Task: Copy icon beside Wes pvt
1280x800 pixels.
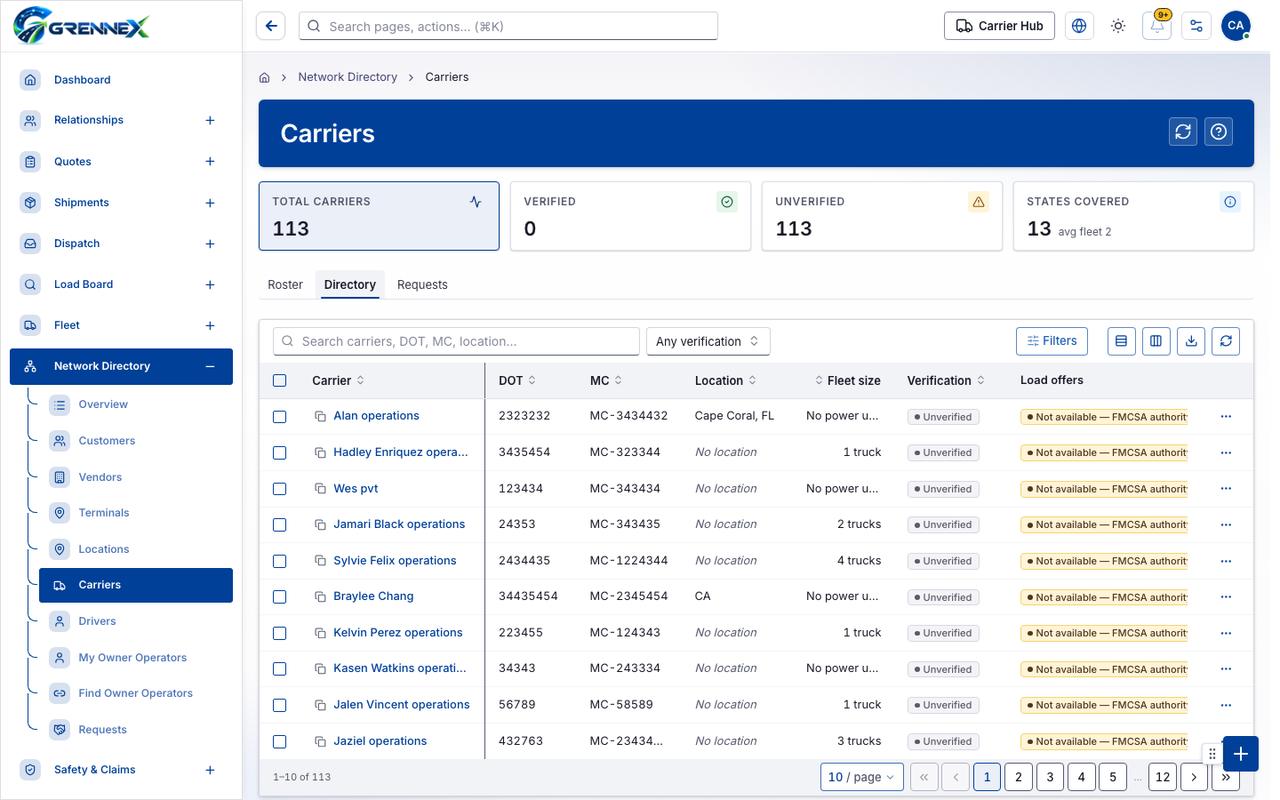Action: pos(321,489)
